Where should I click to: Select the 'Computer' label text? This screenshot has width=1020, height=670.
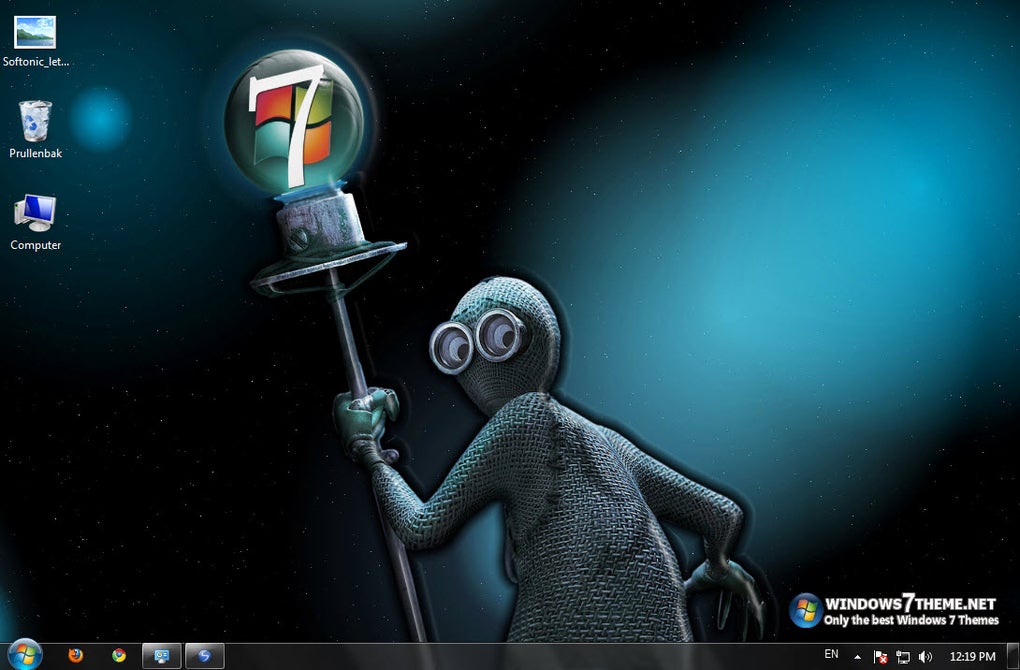click(36, 245)
